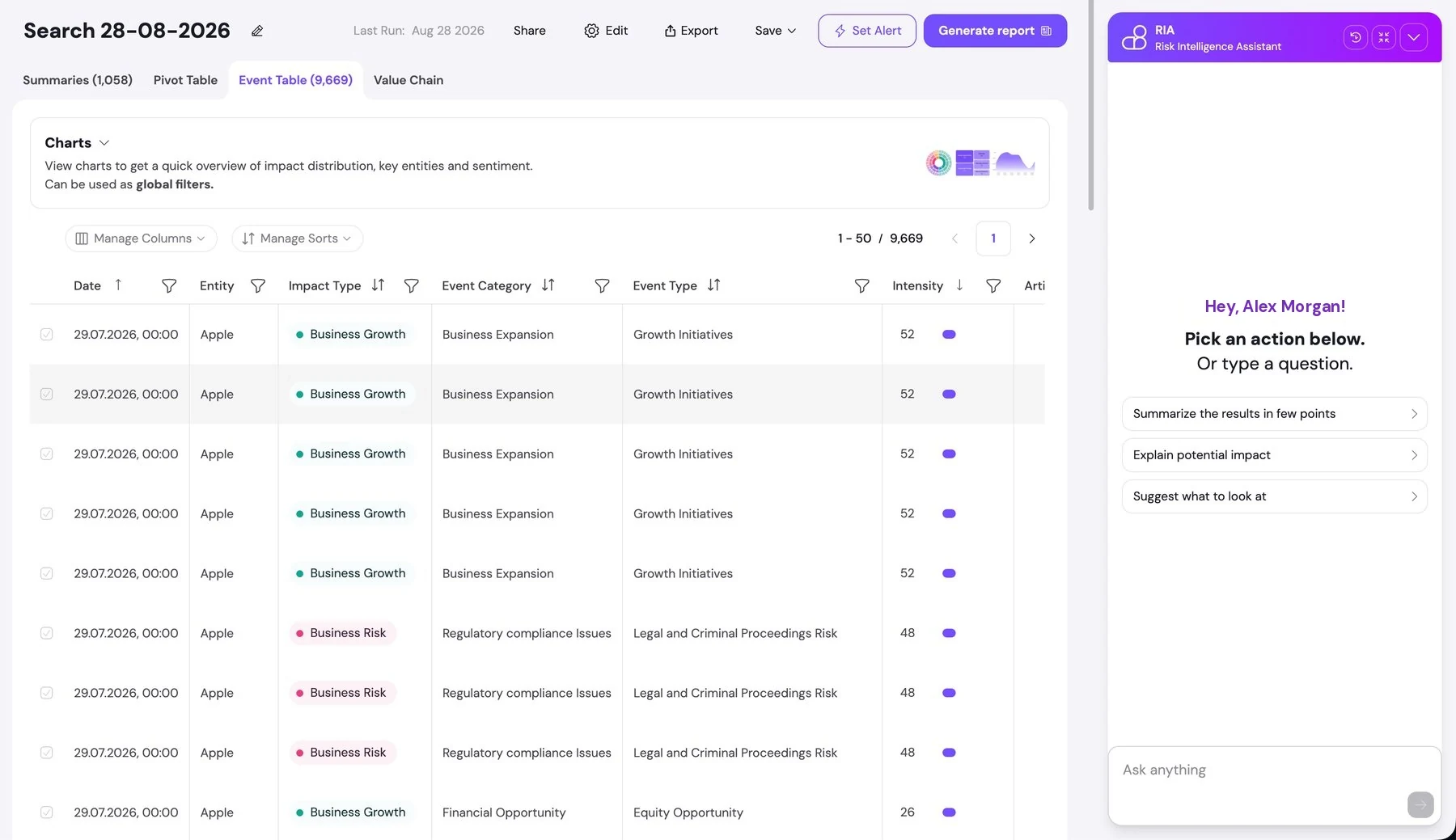Click the Event Type sort arrows icon
This screenshot has width=1456, height=840.
point(713,285)
